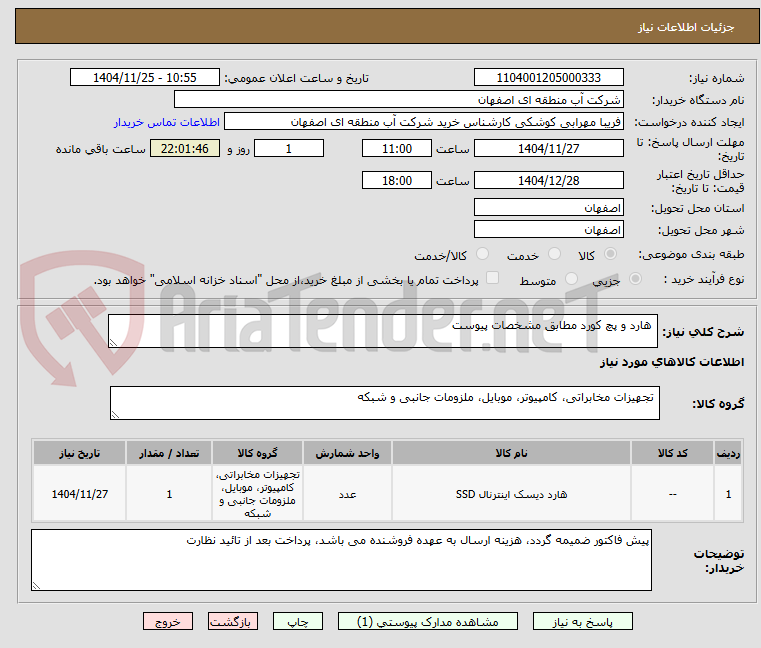This screenshot has width=761, height=648.
Task: Click the buyer notes text area
Action: (341, 560)
